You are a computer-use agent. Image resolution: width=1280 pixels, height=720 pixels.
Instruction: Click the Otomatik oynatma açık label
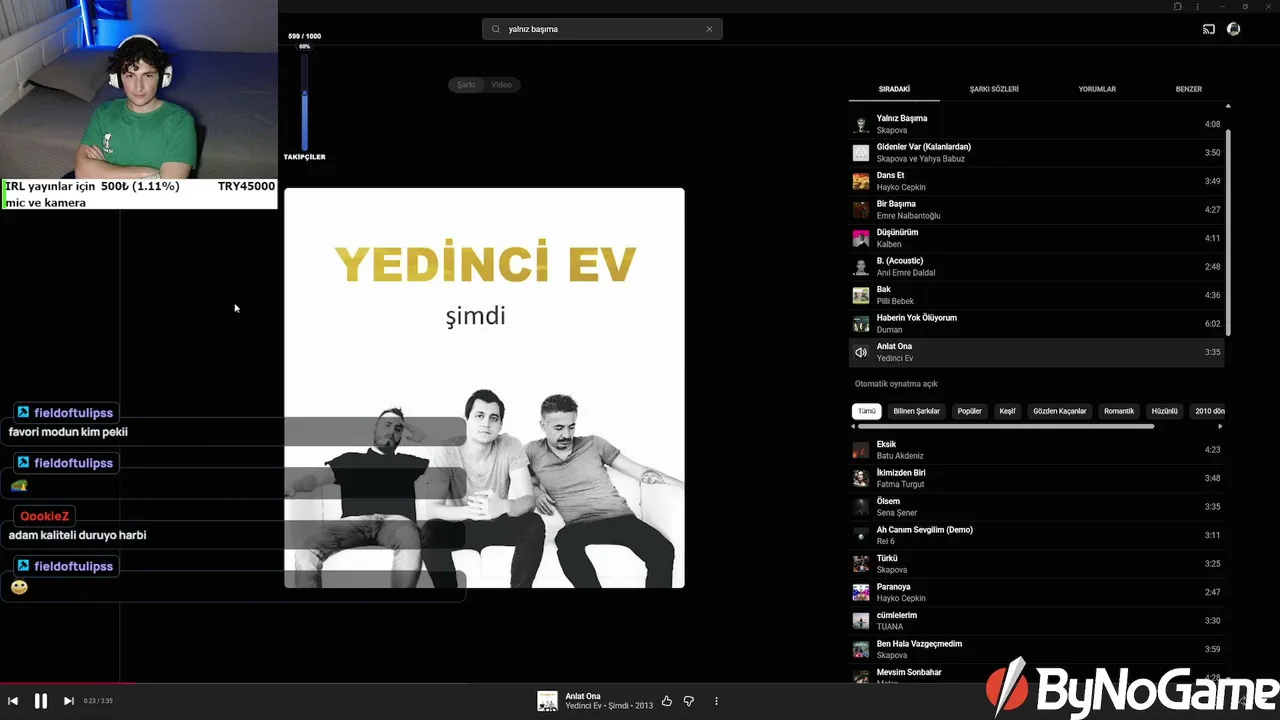896,384
